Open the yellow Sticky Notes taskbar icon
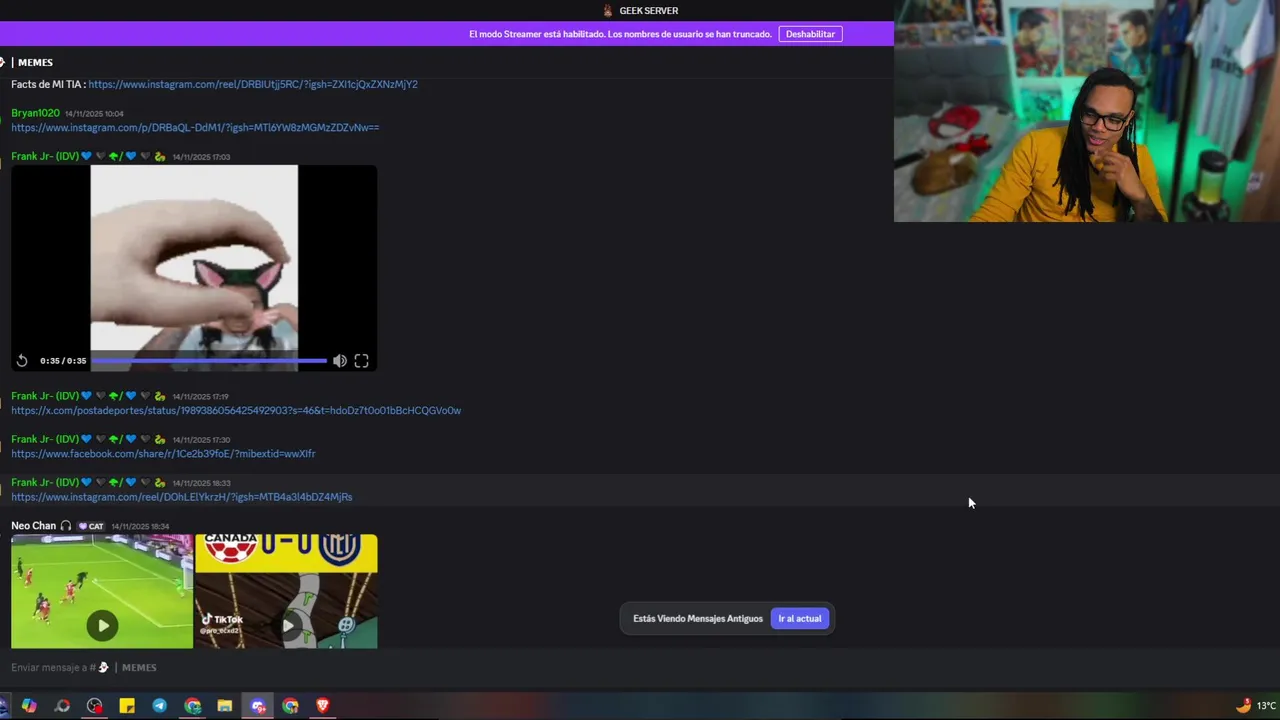This screenshot has width=1280, height=720. (x=127, y=706)
